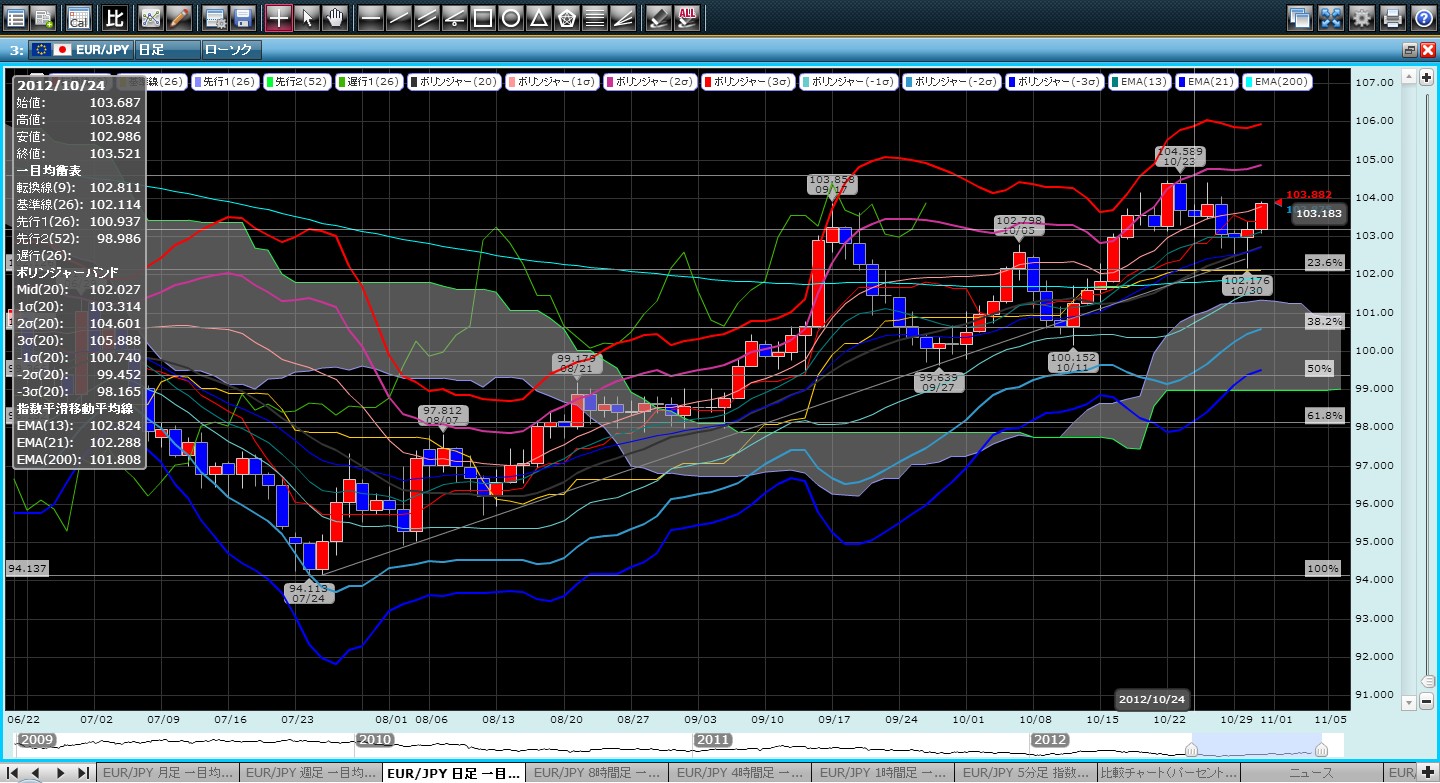Print the chart using printer icon
This screenshot has width=1440, height=783.
[x=1392, y=17]
